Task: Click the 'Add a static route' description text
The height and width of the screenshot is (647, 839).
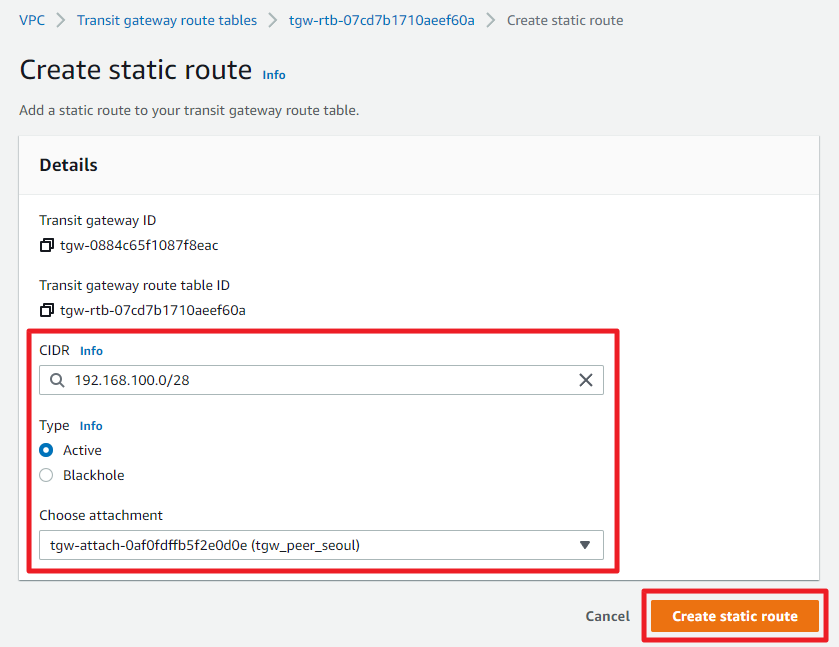Action: [189, 110]
